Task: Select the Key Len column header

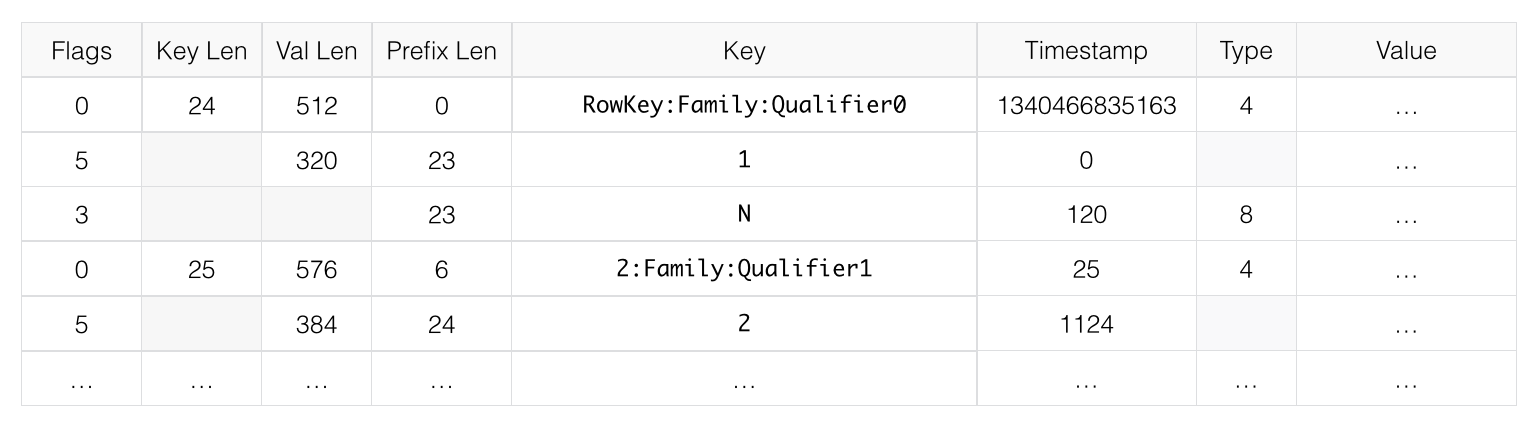Action: click(201, 51)
